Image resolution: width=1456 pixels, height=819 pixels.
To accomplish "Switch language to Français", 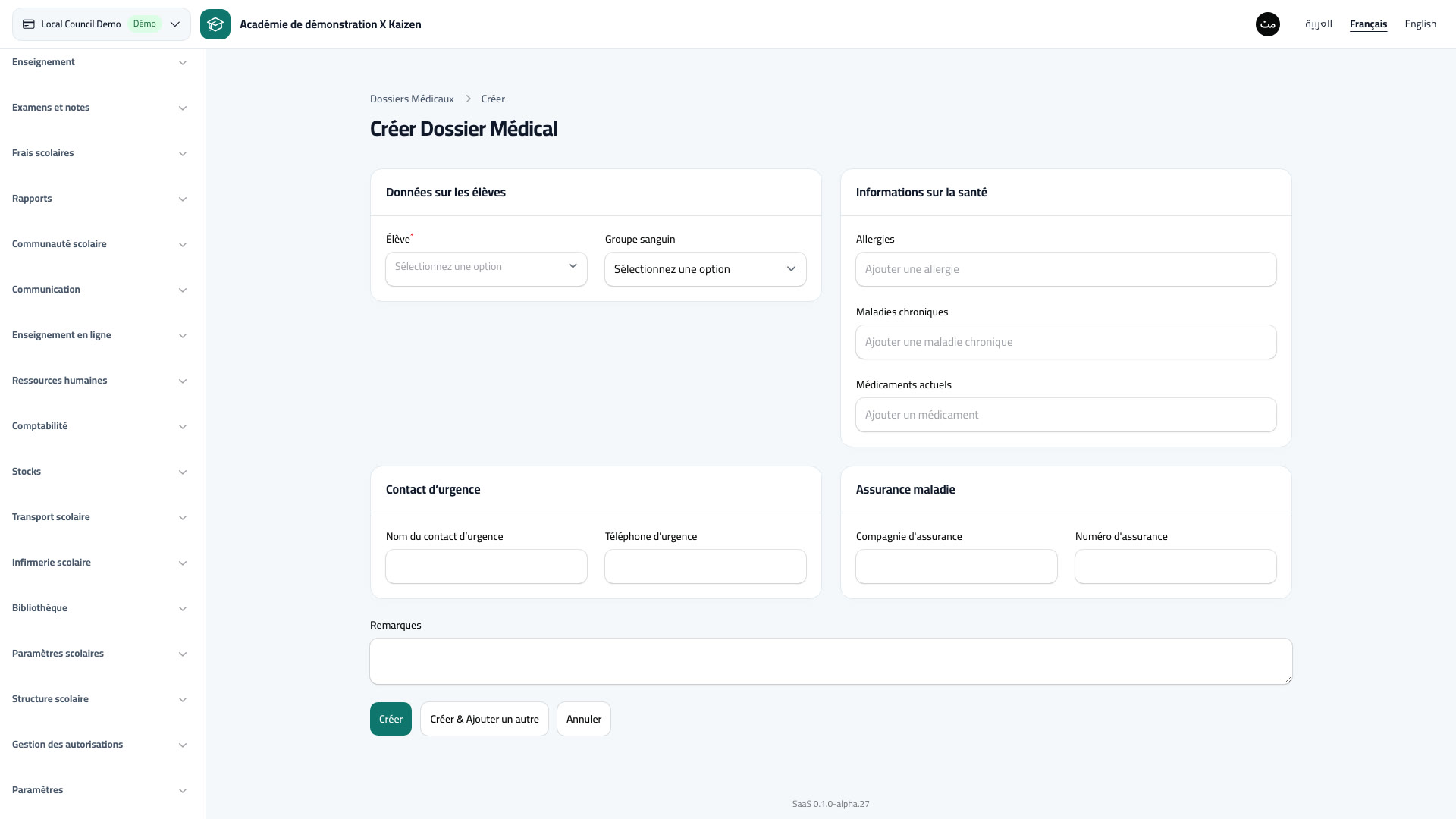I will [x=1368, y=24].
